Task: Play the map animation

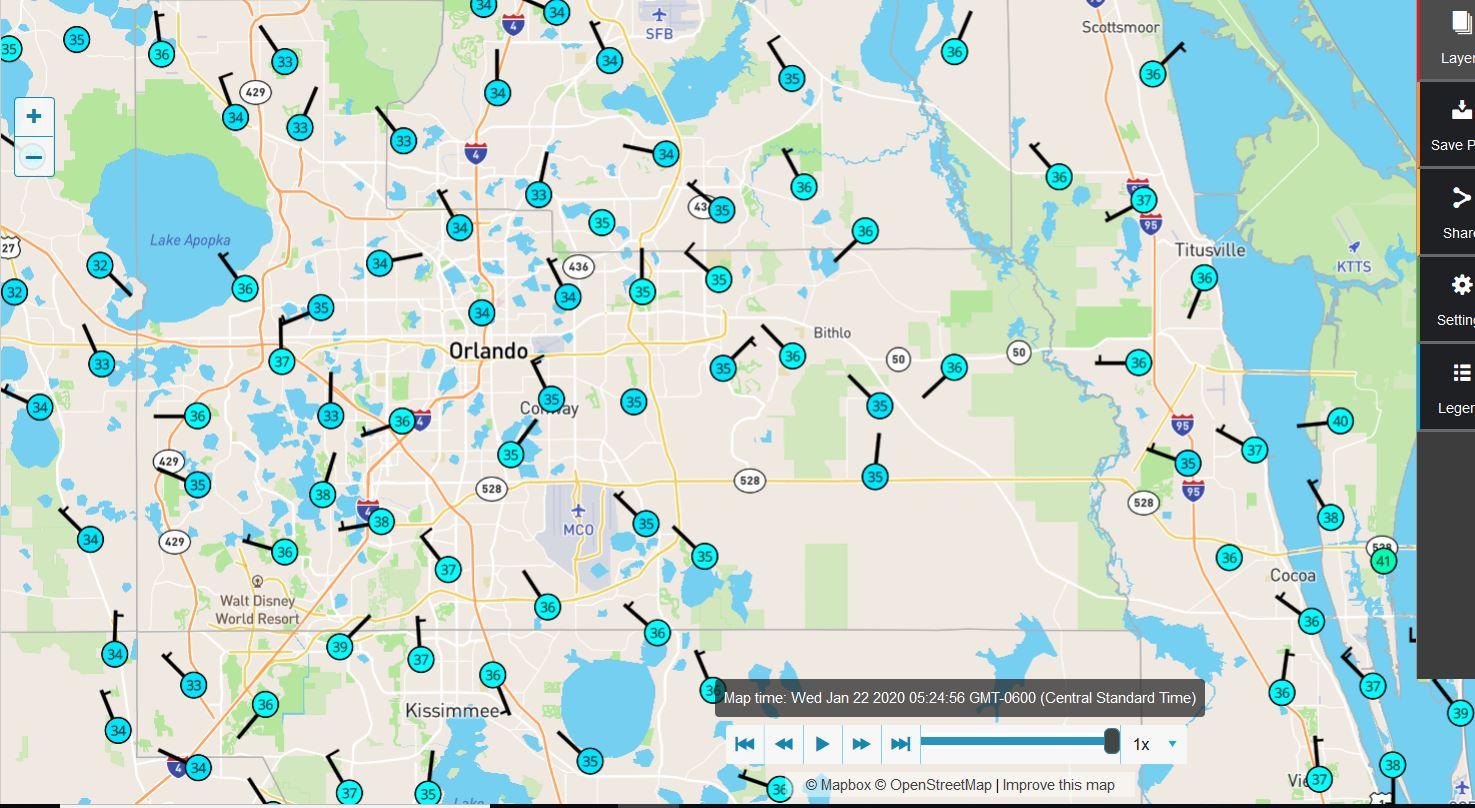Action: [x=822, y=744]
